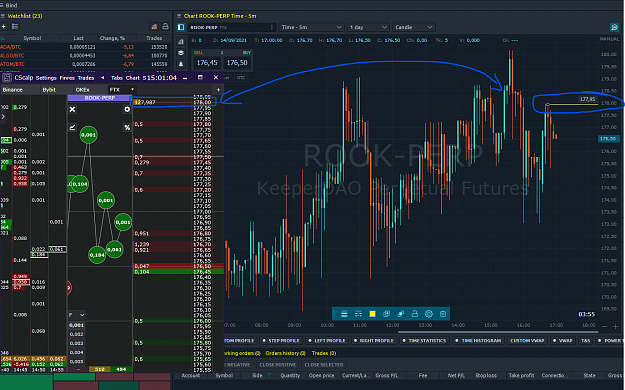The width and height of the screenshot is (625, 390).
Task: Click the SELL 176,45 price button
Action: 207,63
